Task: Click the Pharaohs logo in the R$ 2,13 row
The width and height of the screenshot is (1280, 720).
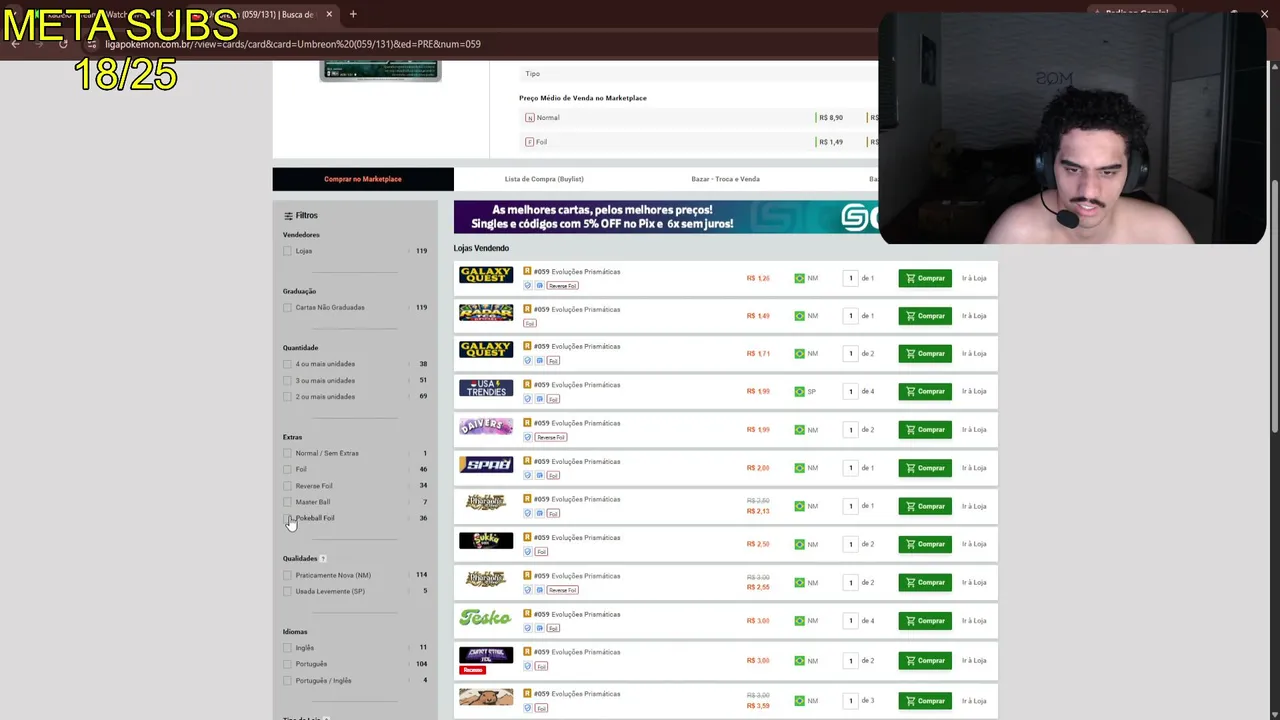Action: click(x=486, y=503)
